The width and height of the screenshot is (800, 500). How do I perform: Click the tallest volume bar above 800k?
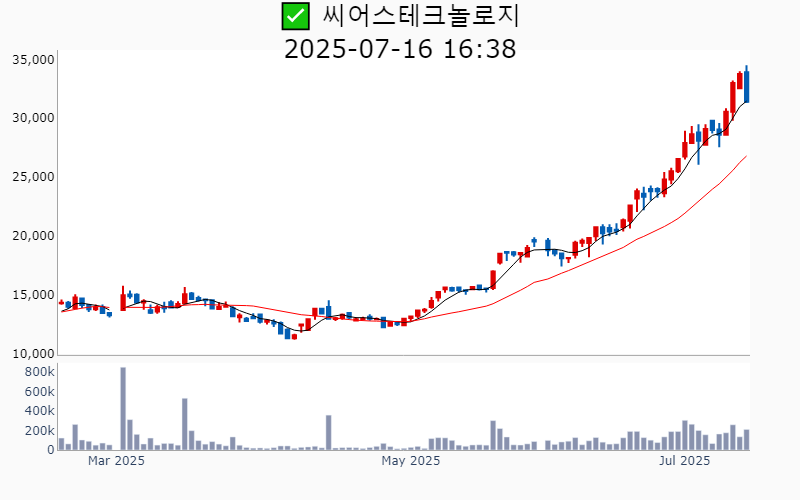pyautogui.click(x=123, y=409)
